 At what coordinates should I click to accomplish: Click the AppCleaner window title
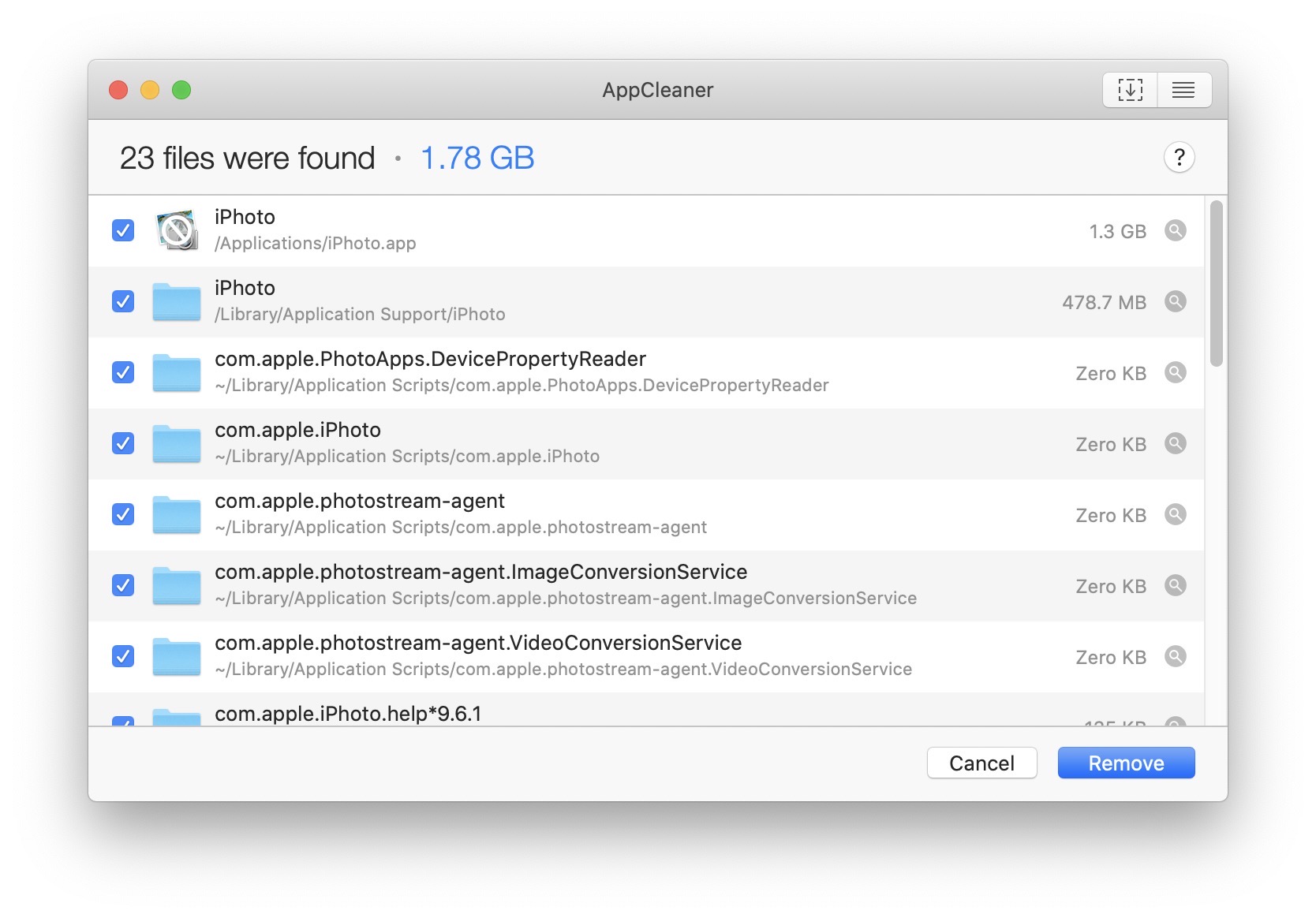(658, 90)
